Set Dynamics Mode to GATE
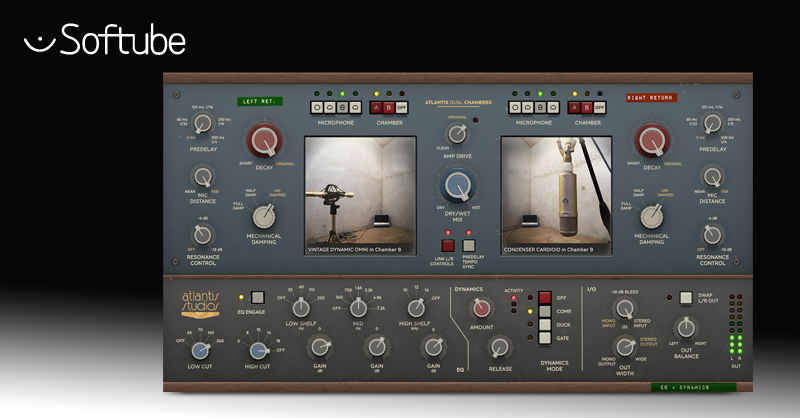The width and height of the screenshot is (800, 418). tap(545, 338)
